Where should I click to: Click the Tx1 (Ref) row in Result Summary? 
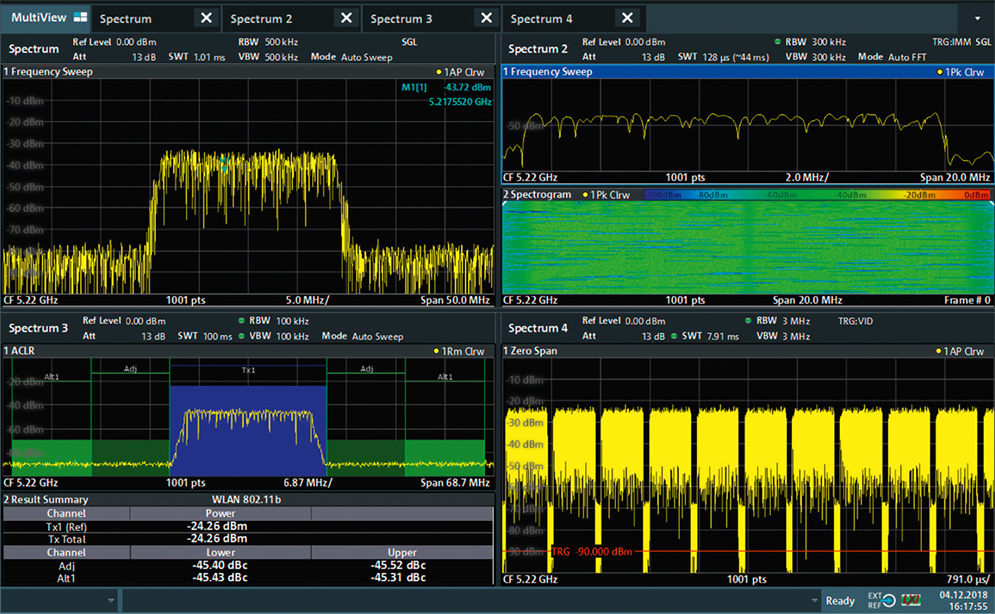click(x=66, y=526)
